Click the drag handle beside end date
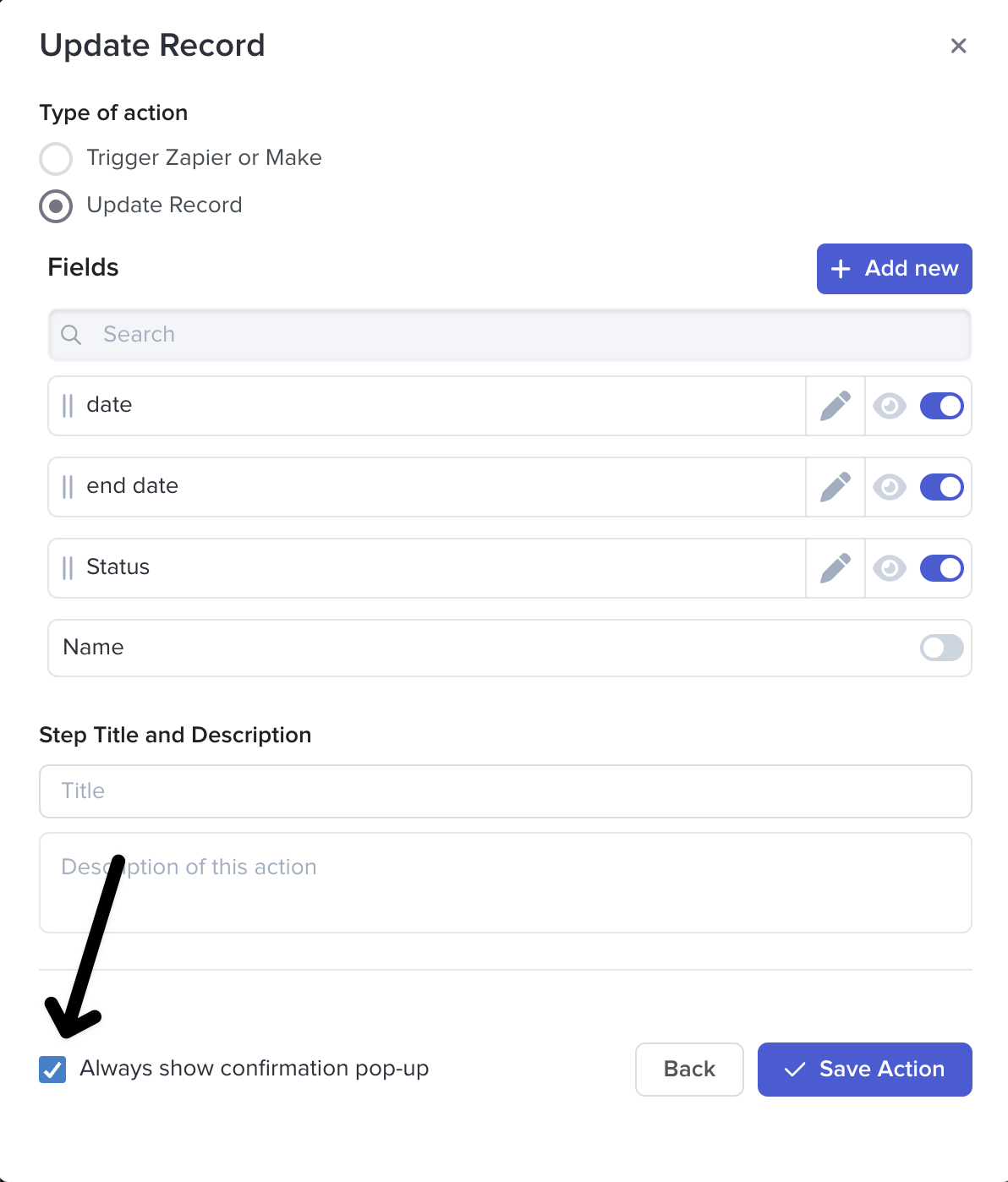The image size is (1008, 1182). (x=68, y=487)
